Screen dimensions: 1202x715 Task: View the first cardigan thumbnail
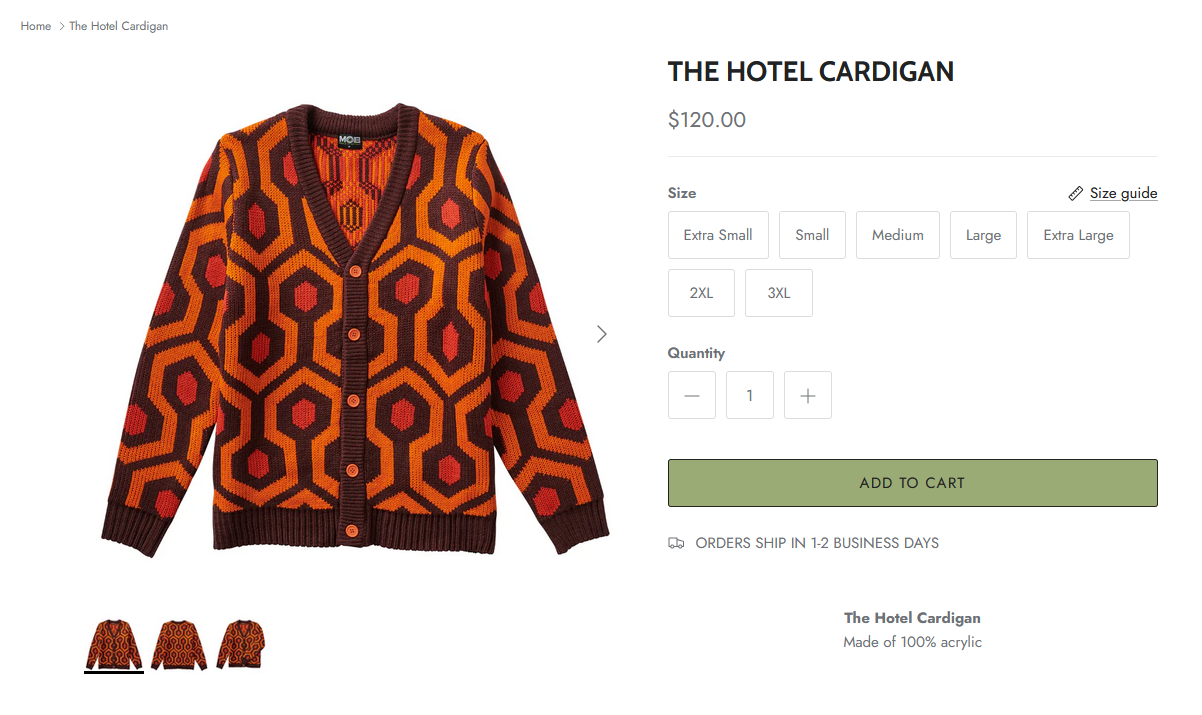coord(114,645)
